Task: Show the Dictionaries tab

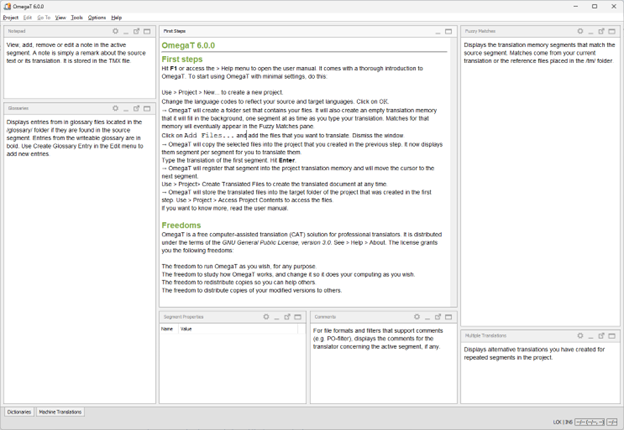Action: (x=19, y=412)
